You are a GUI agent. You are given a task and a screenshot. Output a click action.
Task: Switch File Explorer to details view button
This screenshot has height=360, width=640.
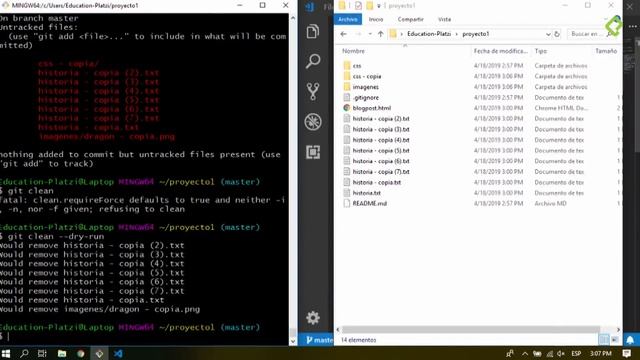604,340
